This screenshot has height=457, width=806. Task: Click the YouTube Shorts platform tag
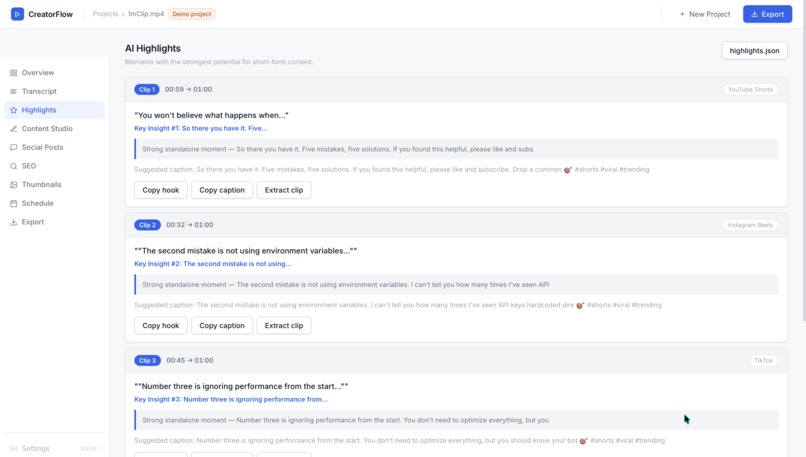(x=750, y=89)
